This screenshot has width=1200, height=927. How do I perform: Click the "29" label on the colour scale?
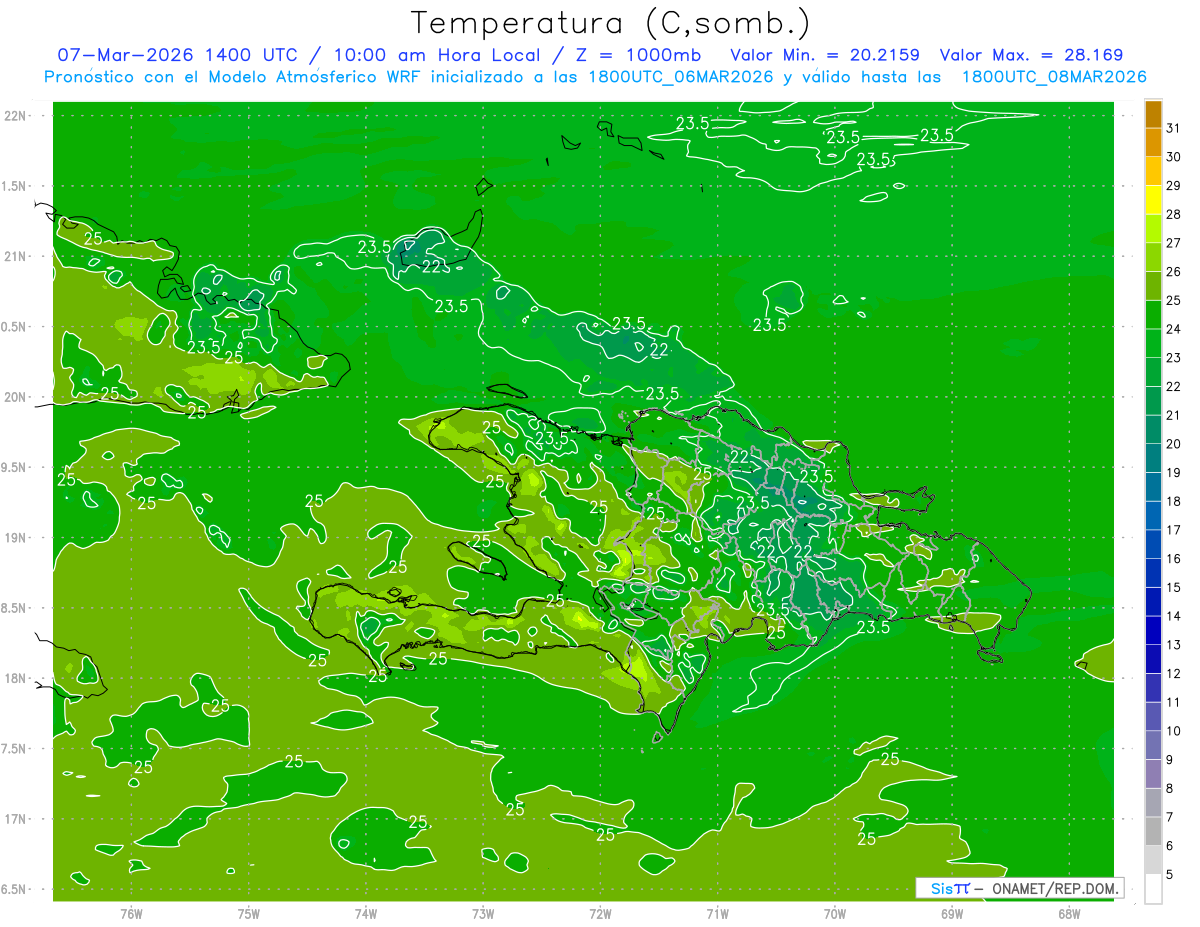[x=1174, y=186]
